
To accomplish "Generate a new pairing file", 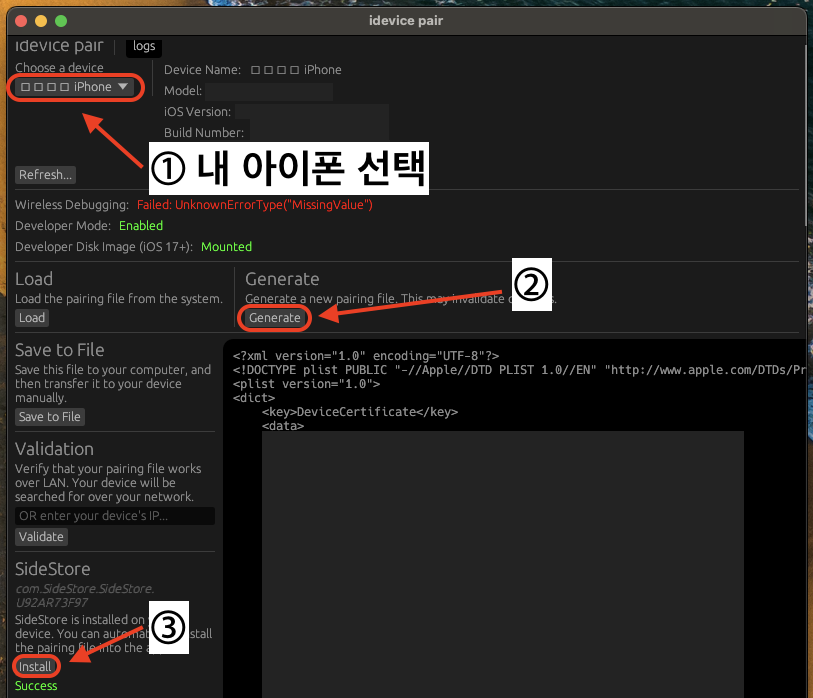I will pyautogui.click(x=274, y=318).
